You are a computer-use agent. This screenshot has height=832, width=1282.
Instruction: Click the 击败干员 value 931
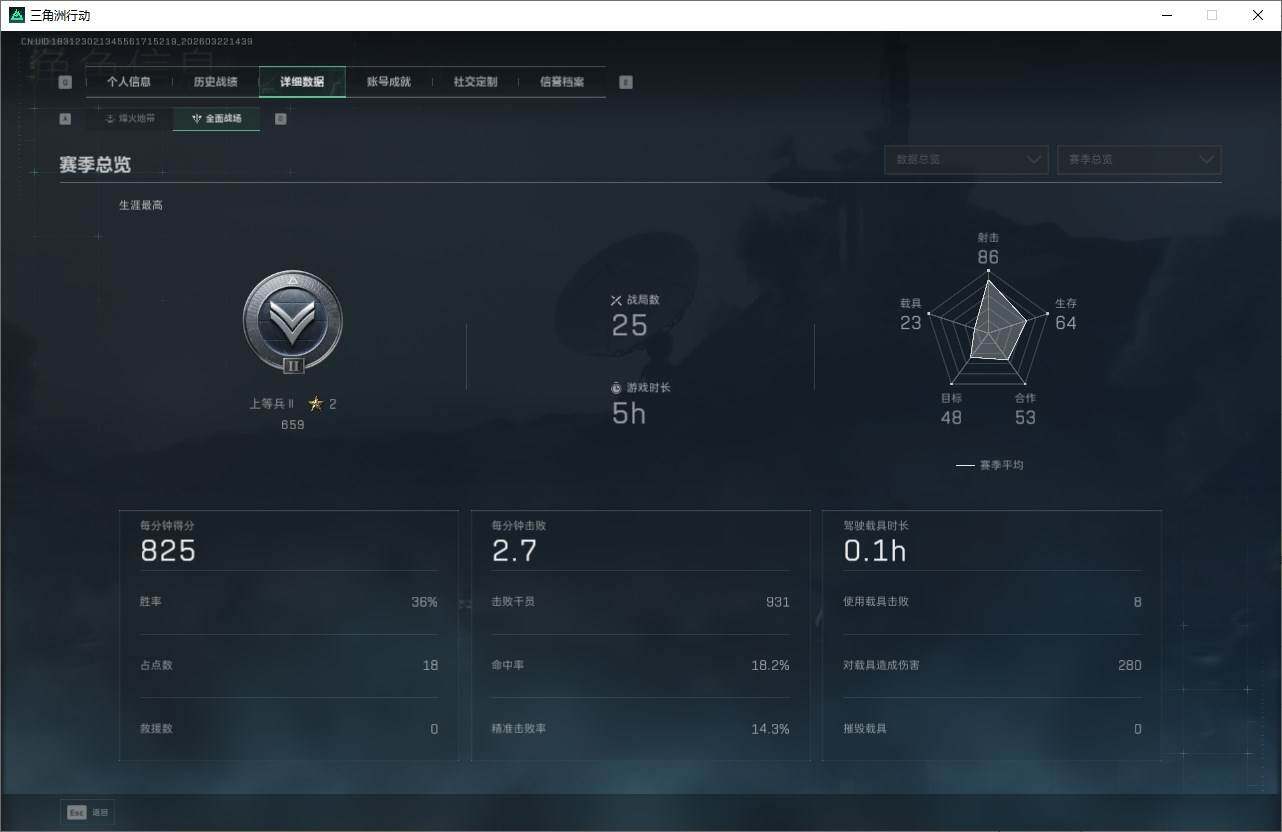[x=778, y=602]
